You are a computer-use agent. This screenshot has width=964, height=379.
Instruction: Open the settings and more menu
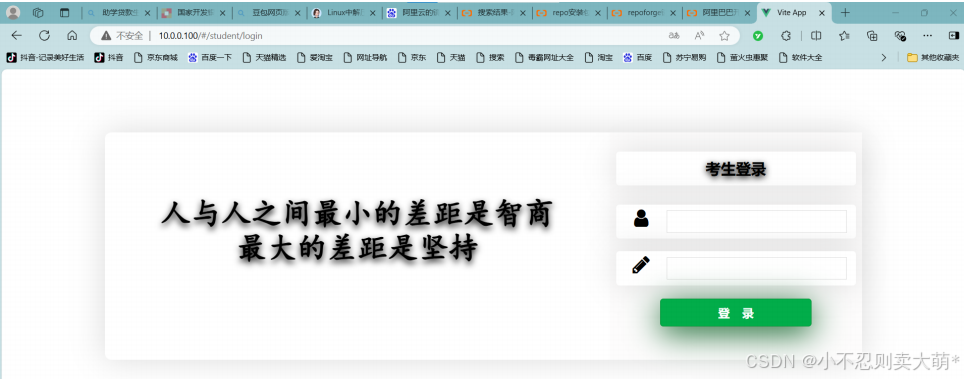(927, 36)
